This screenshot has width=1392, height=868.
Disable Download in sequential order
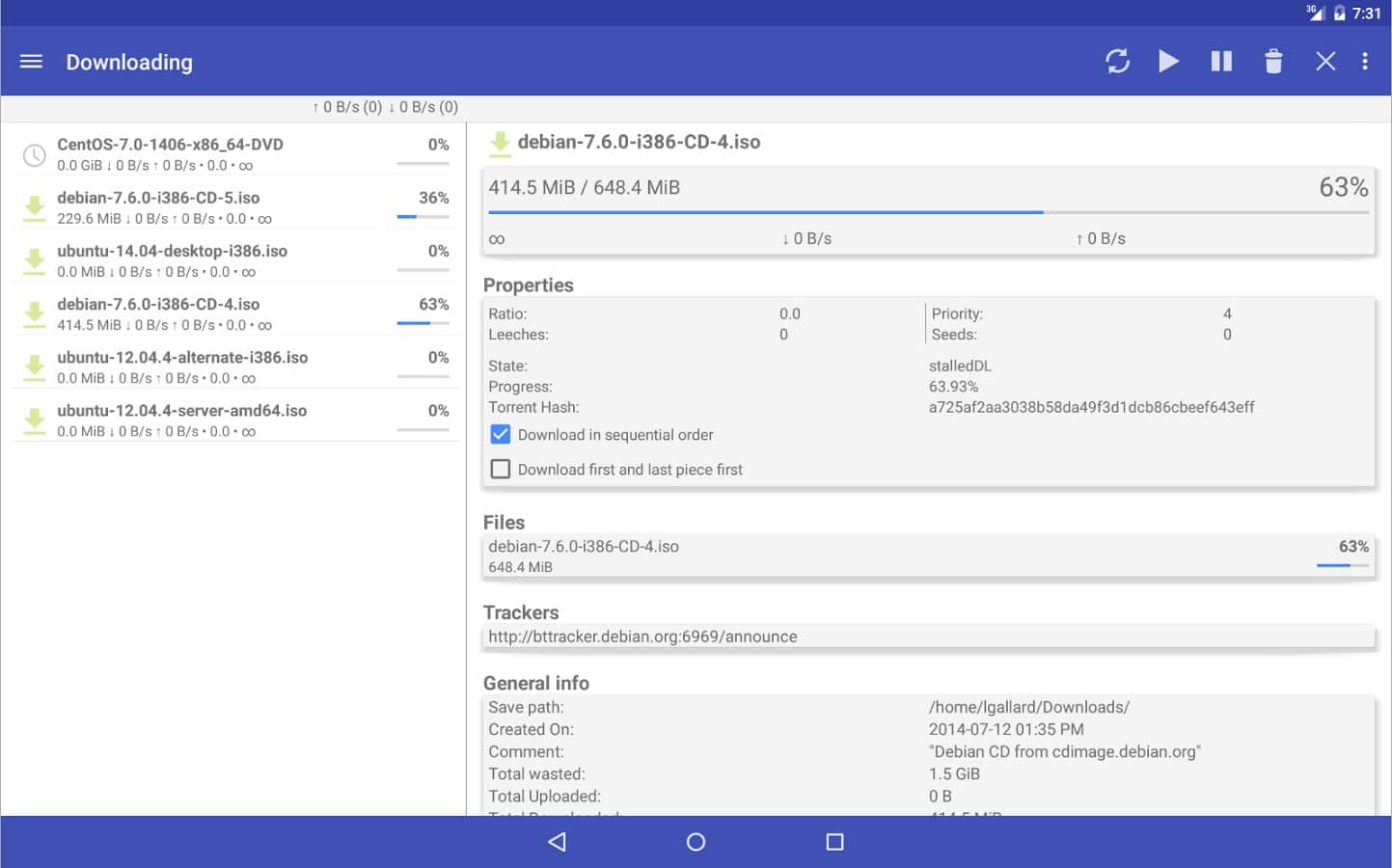(501, 435)
